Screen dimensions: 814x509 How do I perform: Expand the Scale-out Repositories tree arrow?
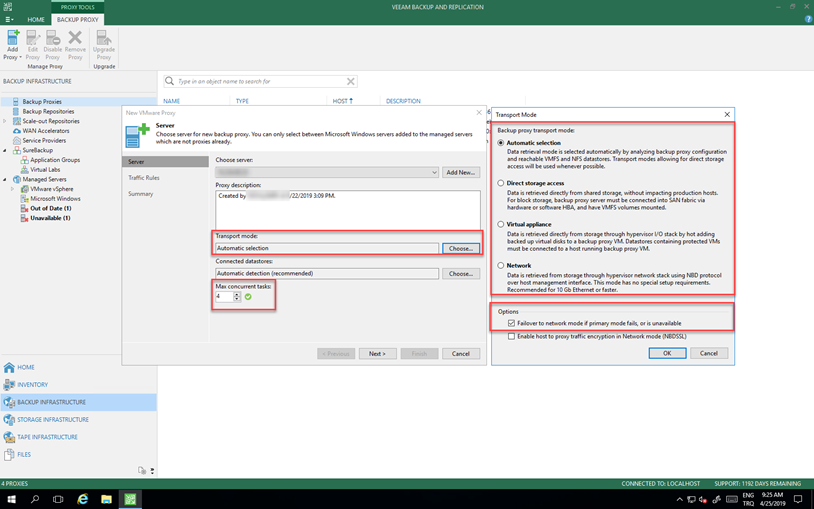[5, 121]
